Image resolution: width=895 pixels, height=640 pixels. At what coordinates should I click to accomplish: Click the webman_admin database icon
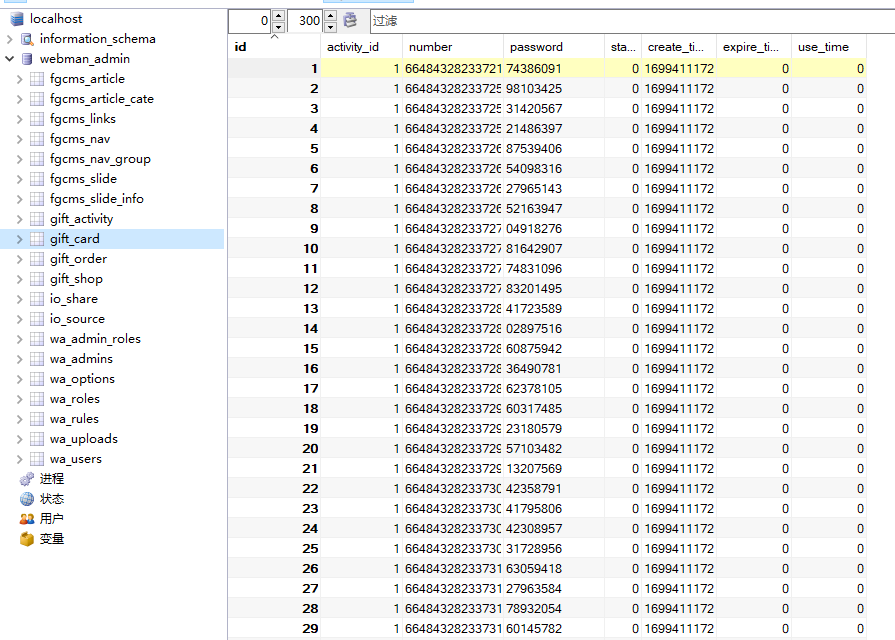click(27, 59)
